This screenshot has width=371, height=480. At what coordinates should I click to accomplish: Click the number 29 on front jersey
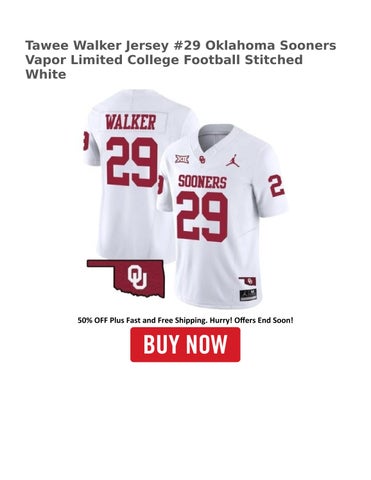pyautogui.click(x=202, y=217)
